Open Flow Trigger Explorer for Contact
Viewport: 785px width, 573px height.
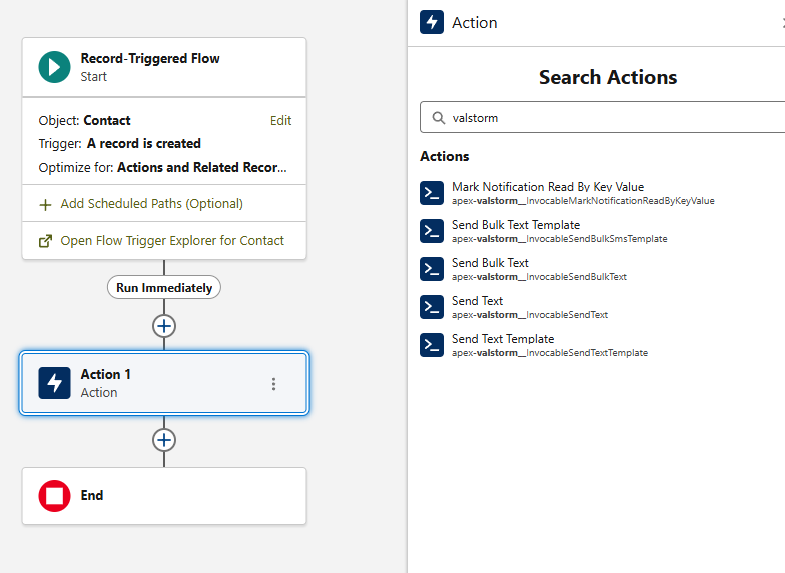pyautogui.click(x=172, y=241)
